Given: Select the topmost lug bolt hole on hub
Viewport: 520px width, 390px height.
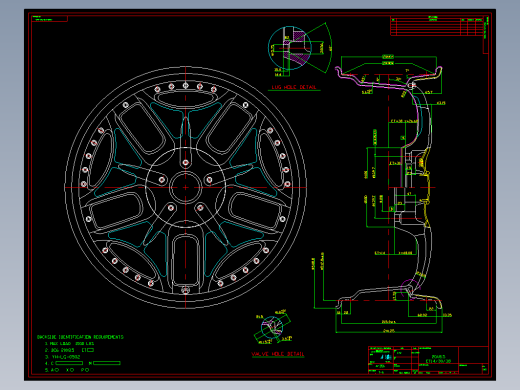Looking at the screenshot, I should coord(186,163).
